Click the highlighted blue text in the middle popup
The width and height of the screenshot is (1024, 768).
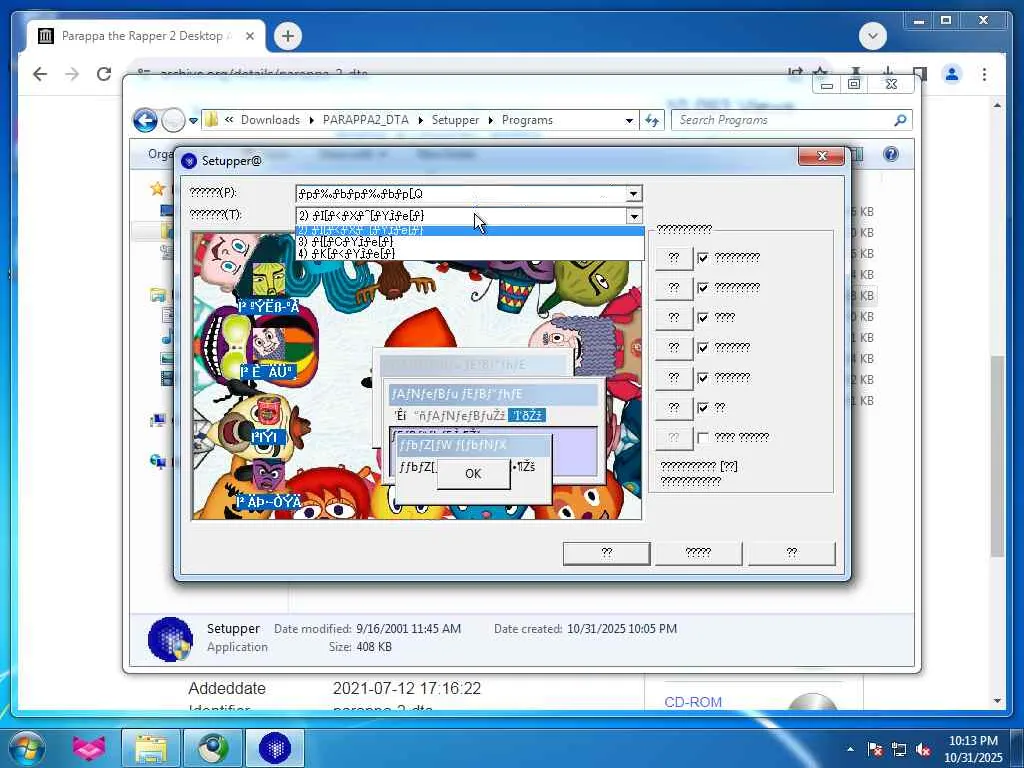pyautogui.click(x=526, y=415)
